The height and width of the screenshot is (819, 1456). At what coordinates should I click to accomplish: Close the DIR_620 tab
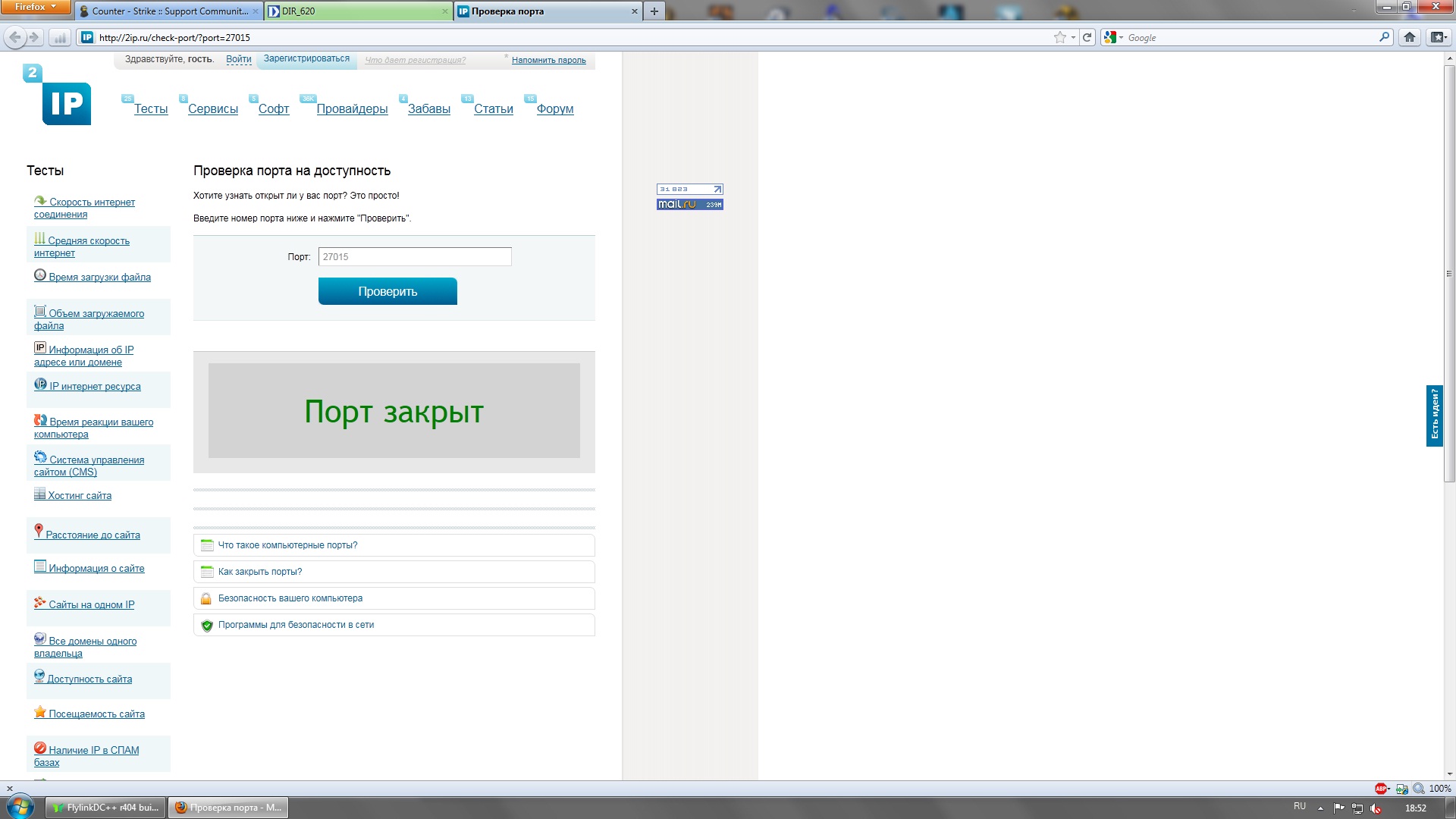pos(445,11)
